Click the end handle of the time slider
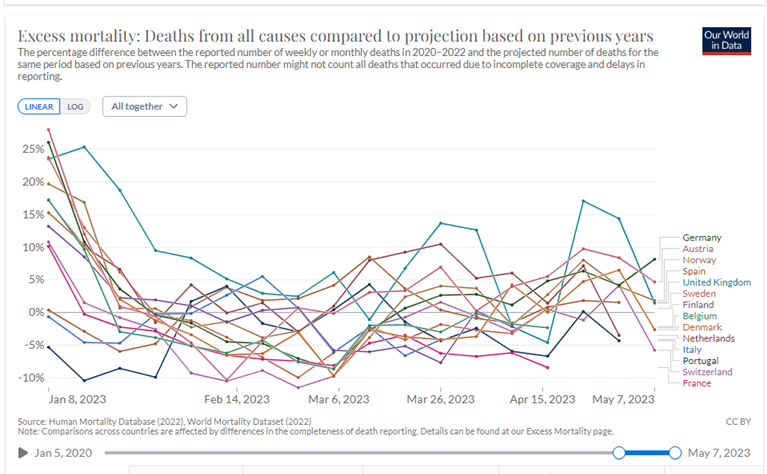This screenshot has height=474, width=767. [x=676, y=453]
